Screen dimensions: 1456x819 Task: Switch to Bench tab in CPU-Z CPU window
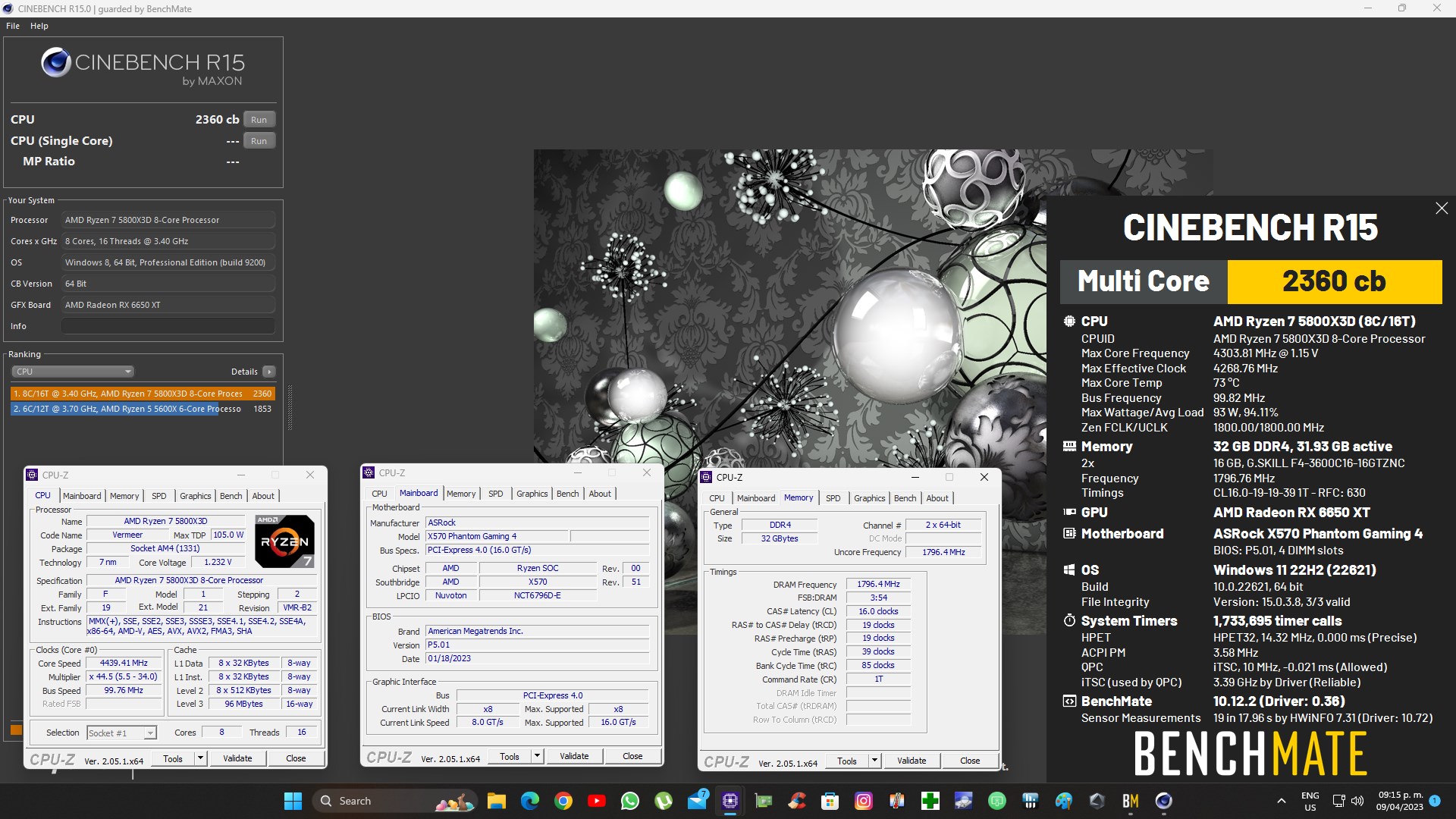pos(231,496)
